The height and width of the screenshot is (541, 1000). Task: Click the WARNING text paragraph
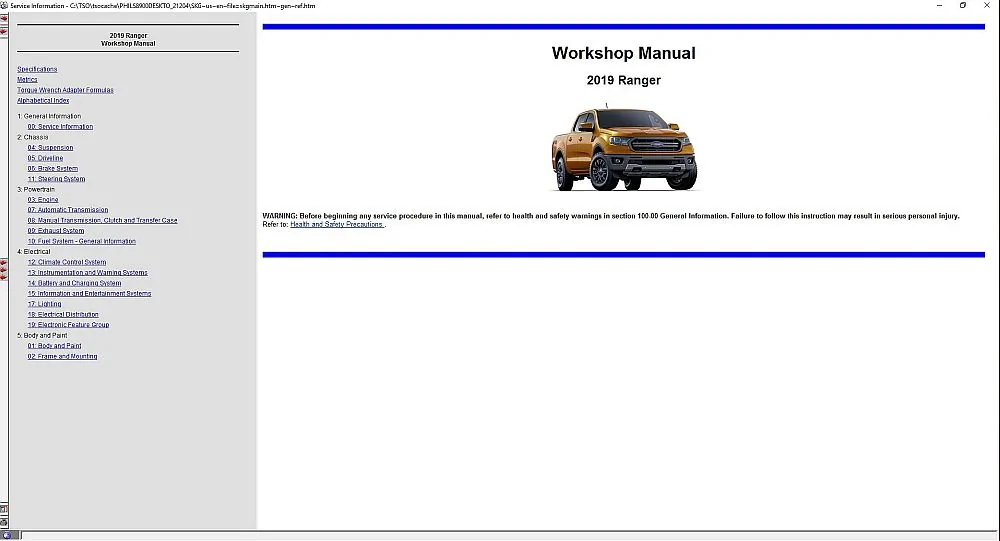click(x=610, y=216)
